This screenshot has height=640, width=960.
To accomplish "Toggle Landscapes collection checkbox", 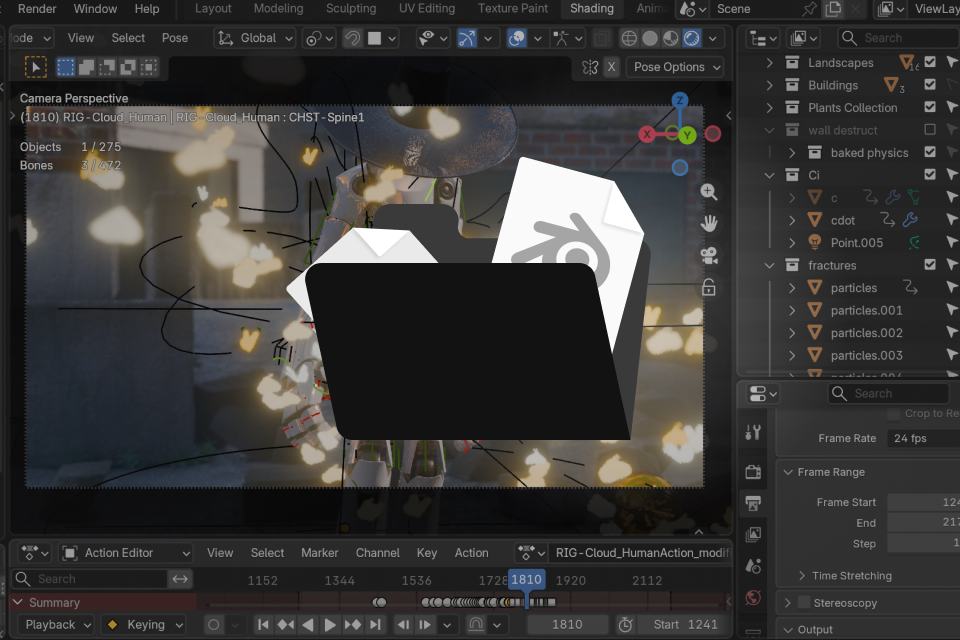I will tap(930, 62).
